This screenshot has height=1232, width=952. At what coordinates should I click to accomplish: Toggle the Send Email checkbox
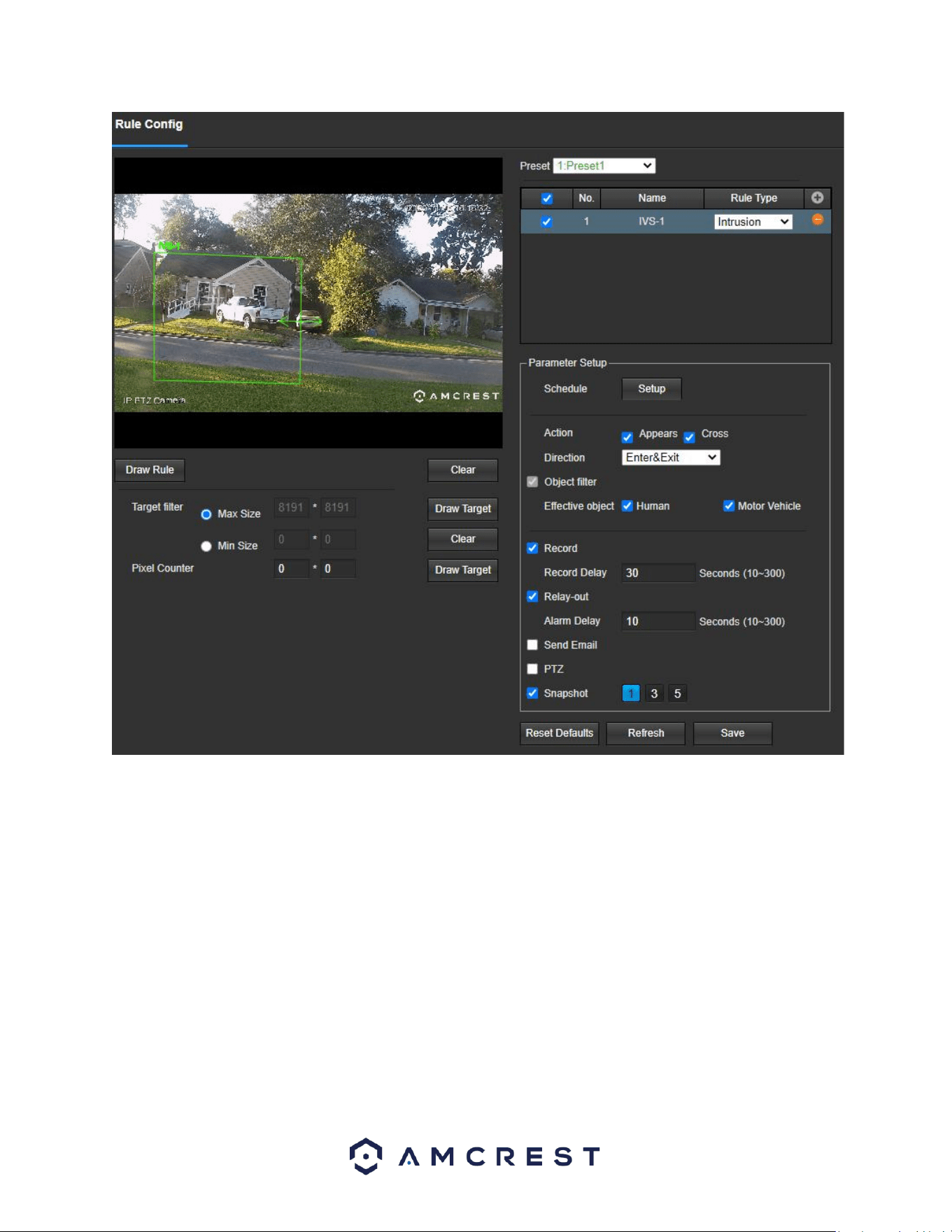pyautogui.click(x=532, y=645)
